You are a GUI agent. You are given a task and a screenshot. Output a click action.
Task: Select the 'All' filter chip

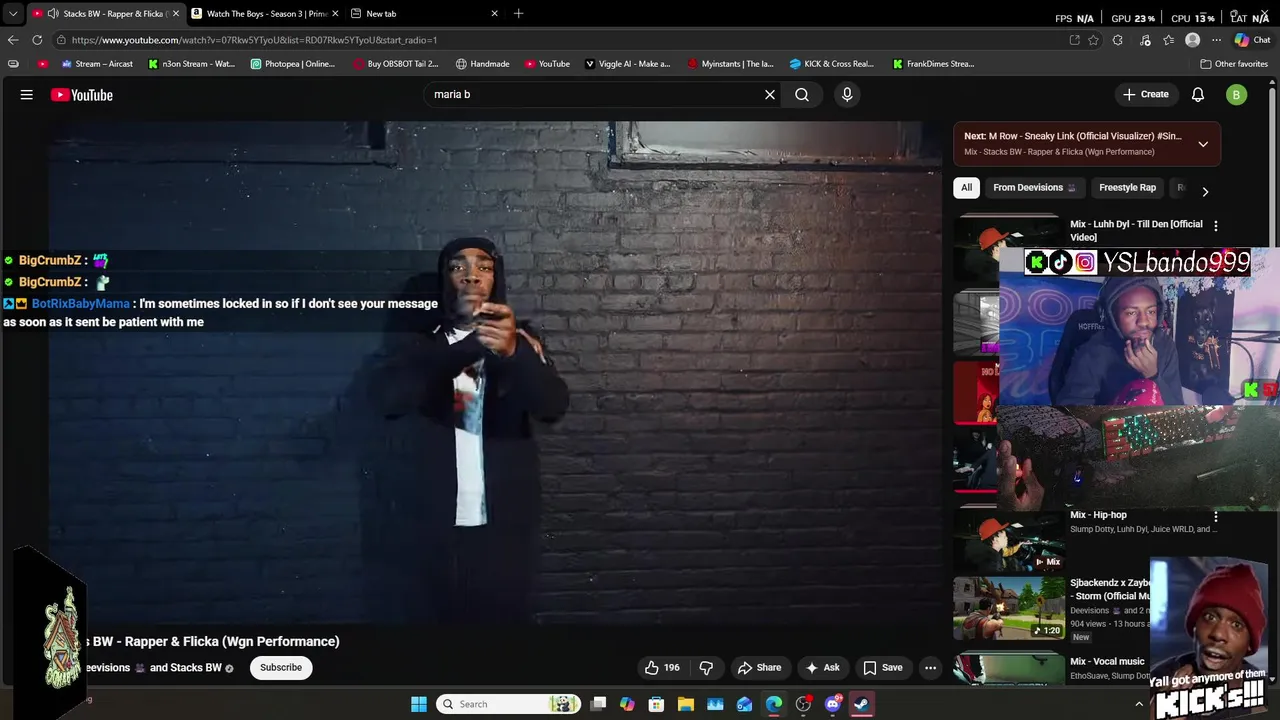point(966,188)
